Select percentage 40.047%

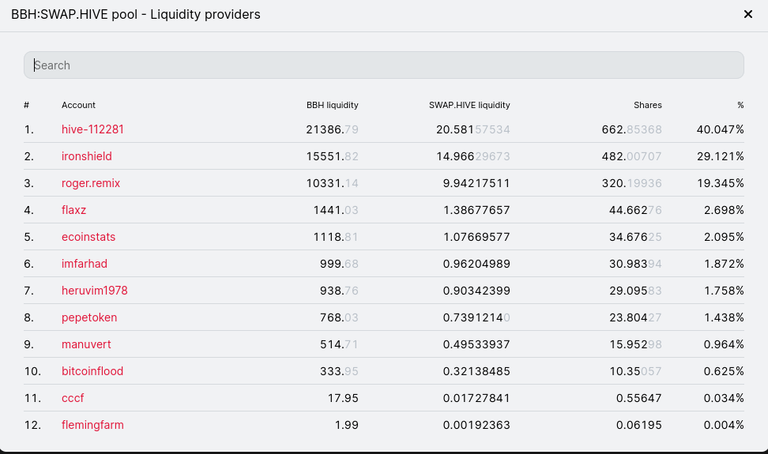[x=720, y=129]
